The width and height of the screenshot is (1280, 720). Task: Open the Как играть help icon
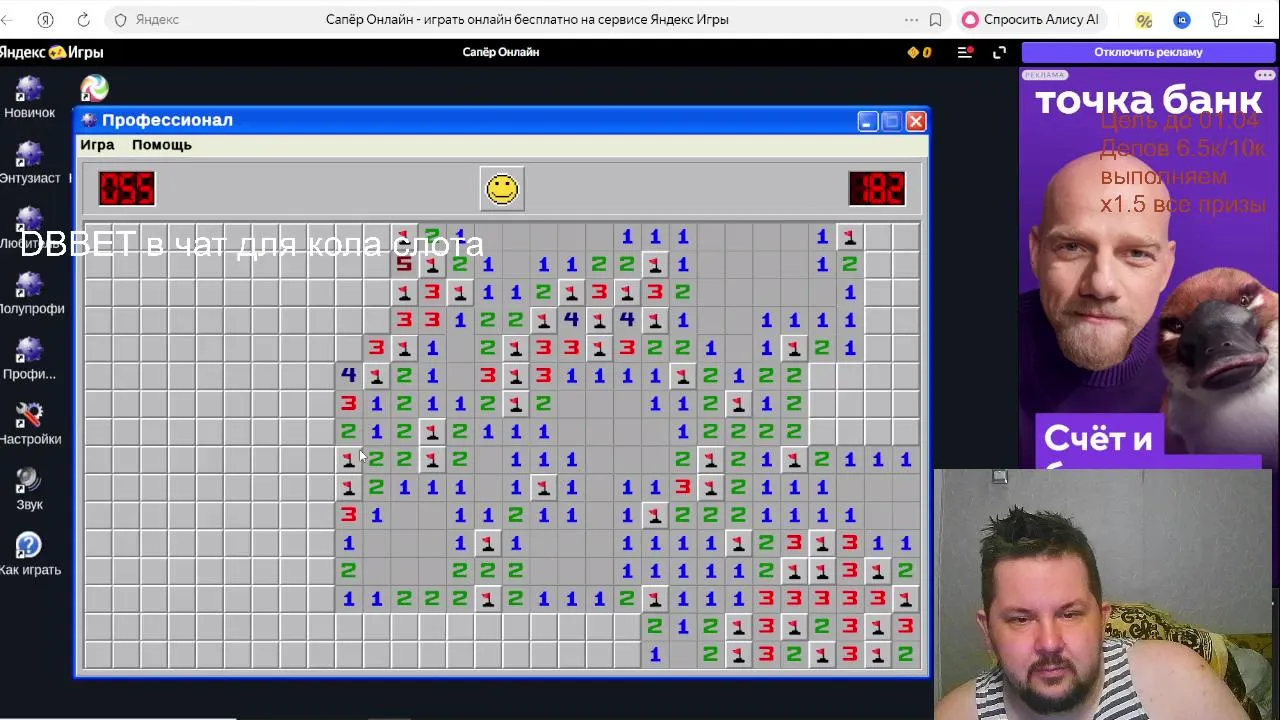point(29,555)
